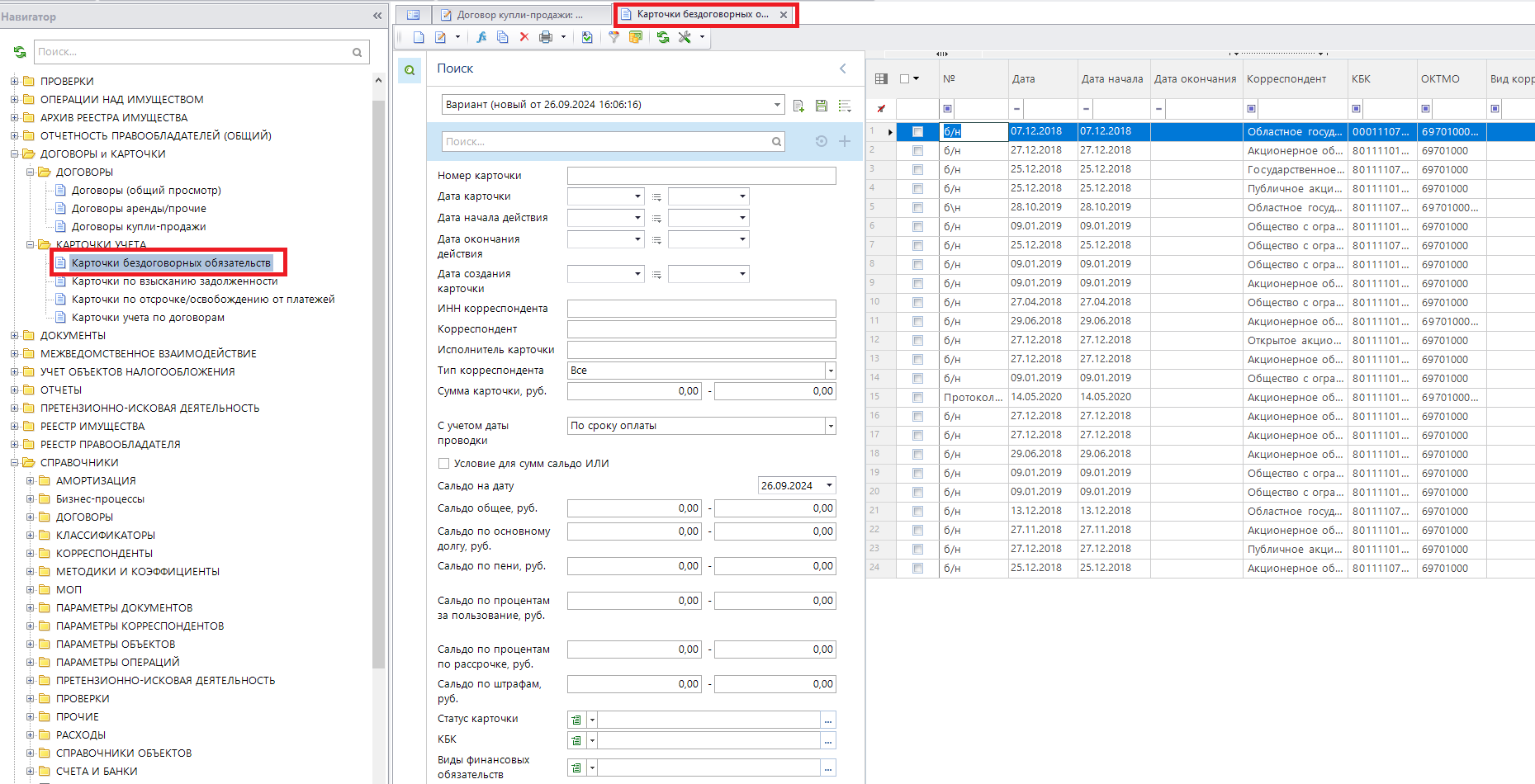Click the Статус карточки selection icon
This screenshot has height=784, width=1535.
point(576,720)
